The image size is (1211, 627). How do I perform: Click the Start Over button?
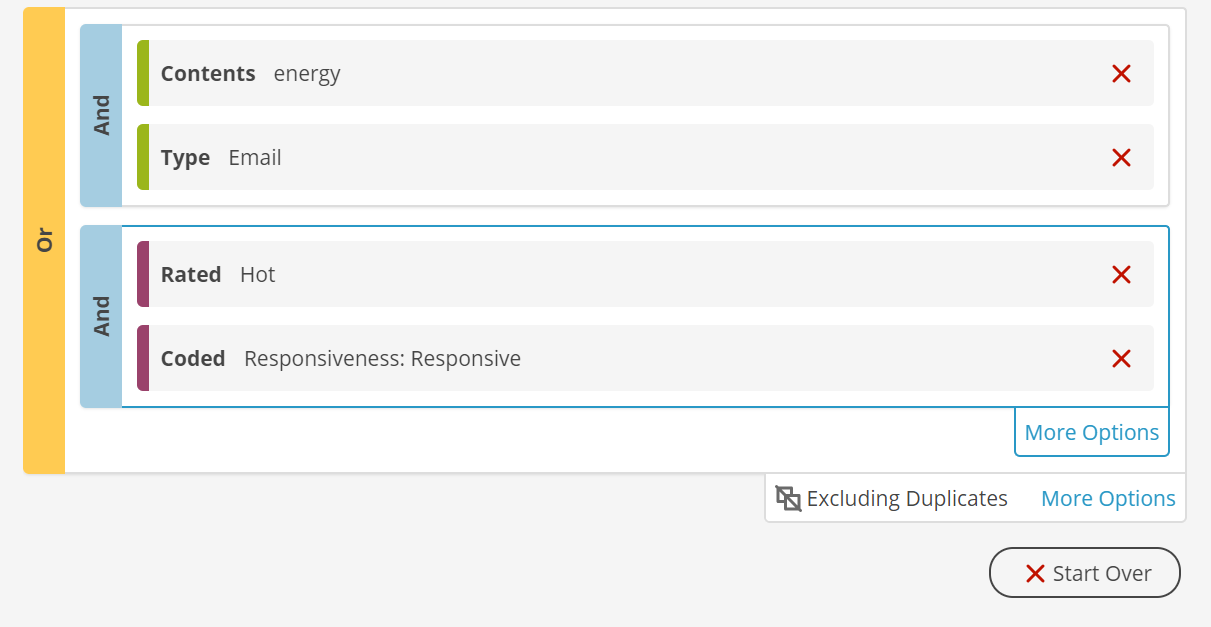click(1085, 573)
